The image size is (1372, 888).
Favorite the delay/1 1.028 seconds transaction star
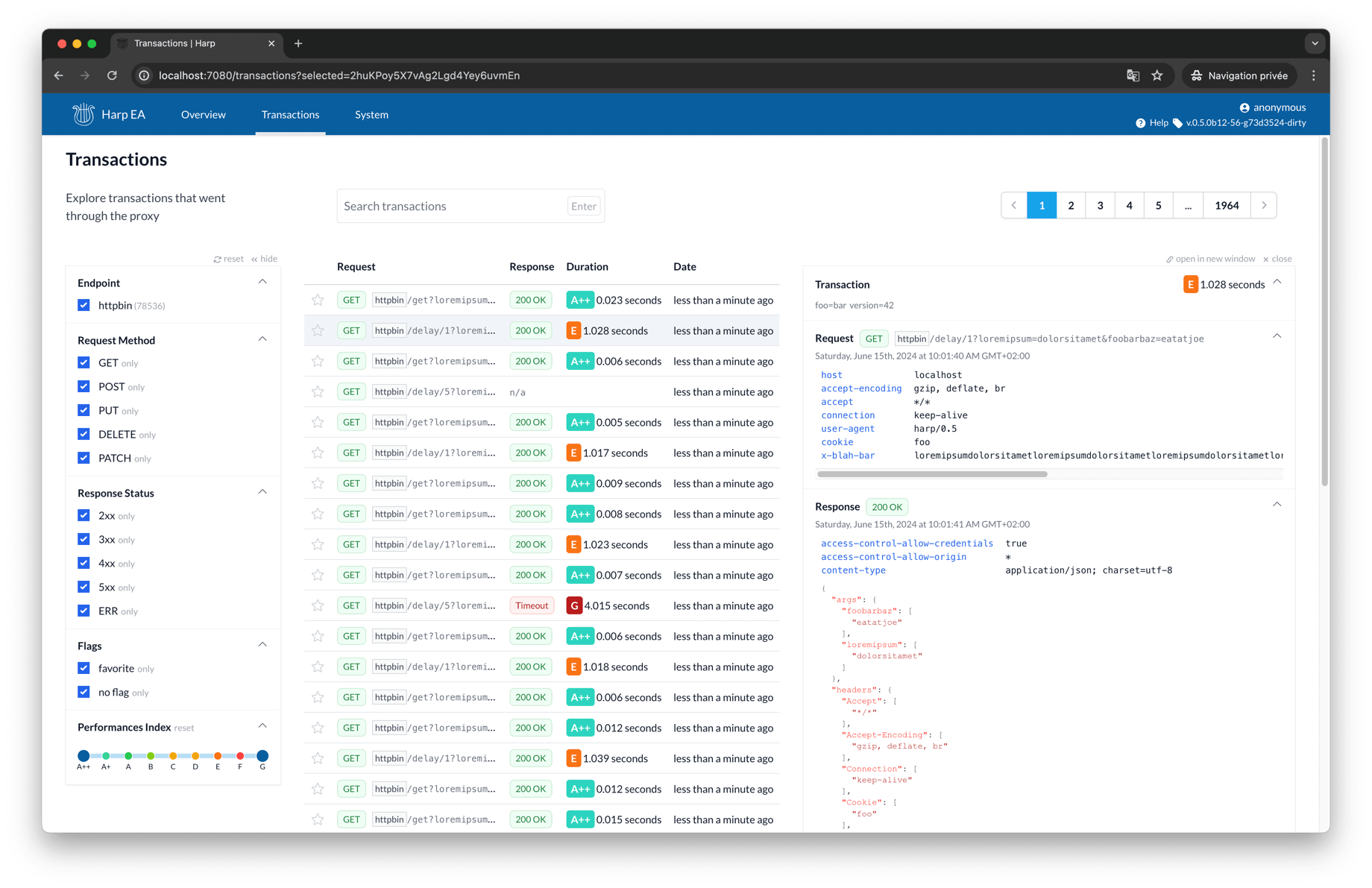point(318,330)
